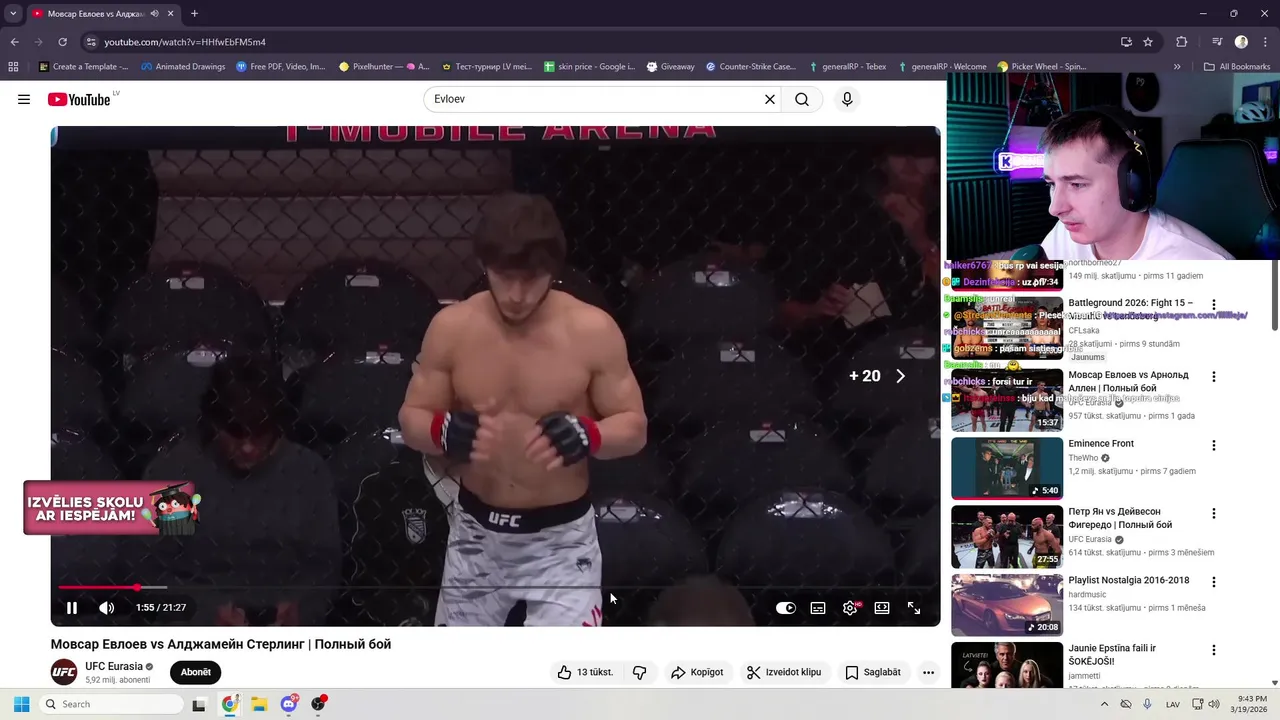1280x720 pixels.
Task: Open the Animated Drawings bookmark
Action: [183, 67]
